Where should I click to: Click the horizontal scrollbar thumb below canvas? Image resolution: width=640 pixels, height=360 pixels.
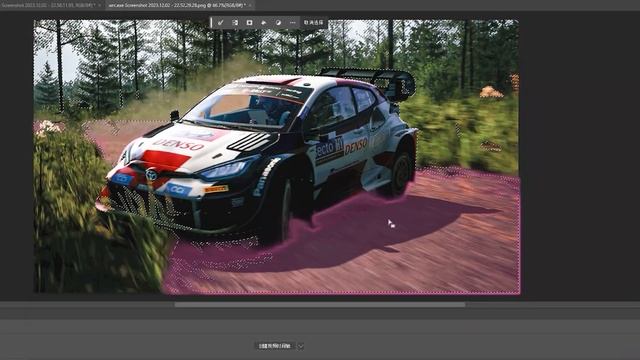point(320,304)
